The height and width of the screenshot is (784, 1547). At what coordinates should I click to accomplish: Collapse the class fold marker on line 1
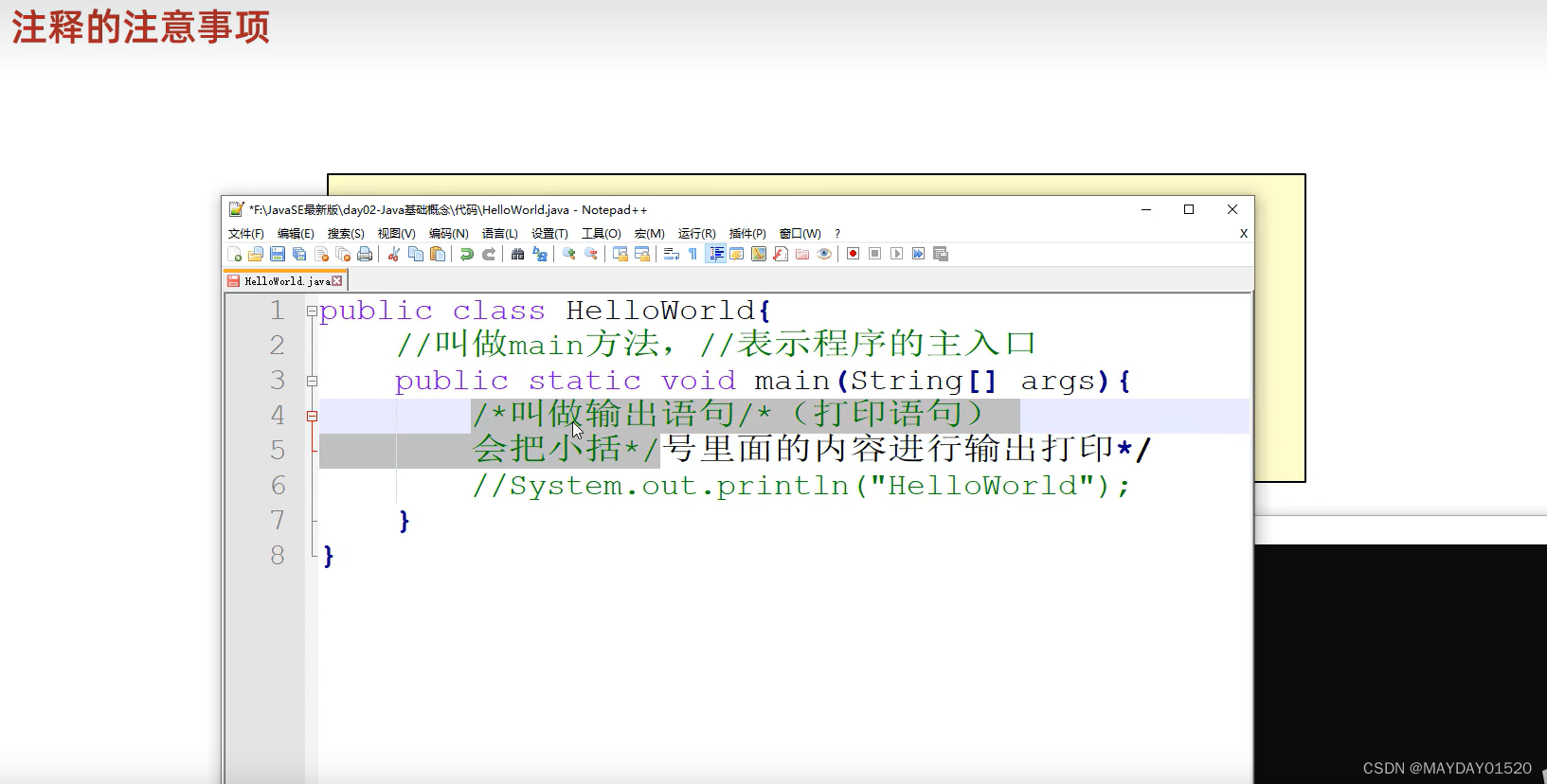[312, 311]
